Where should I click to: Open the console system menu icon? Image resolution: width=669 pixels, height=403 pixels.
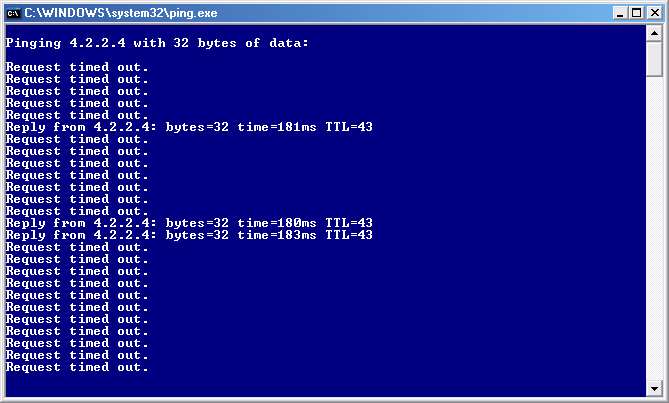click(13, 13)
